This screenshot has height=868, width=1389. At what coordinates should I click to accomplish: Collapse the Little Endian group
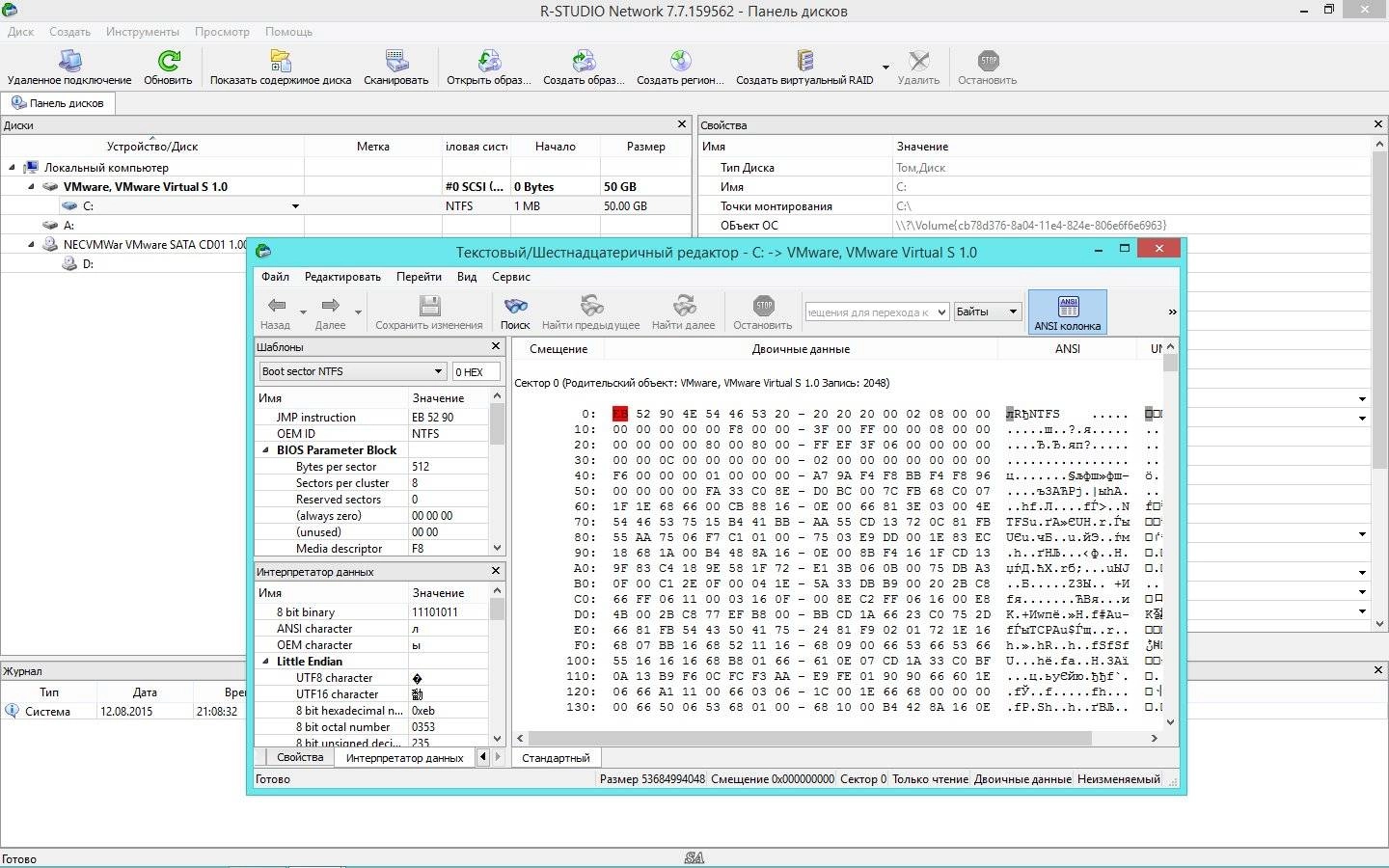(x=266, y=662)
